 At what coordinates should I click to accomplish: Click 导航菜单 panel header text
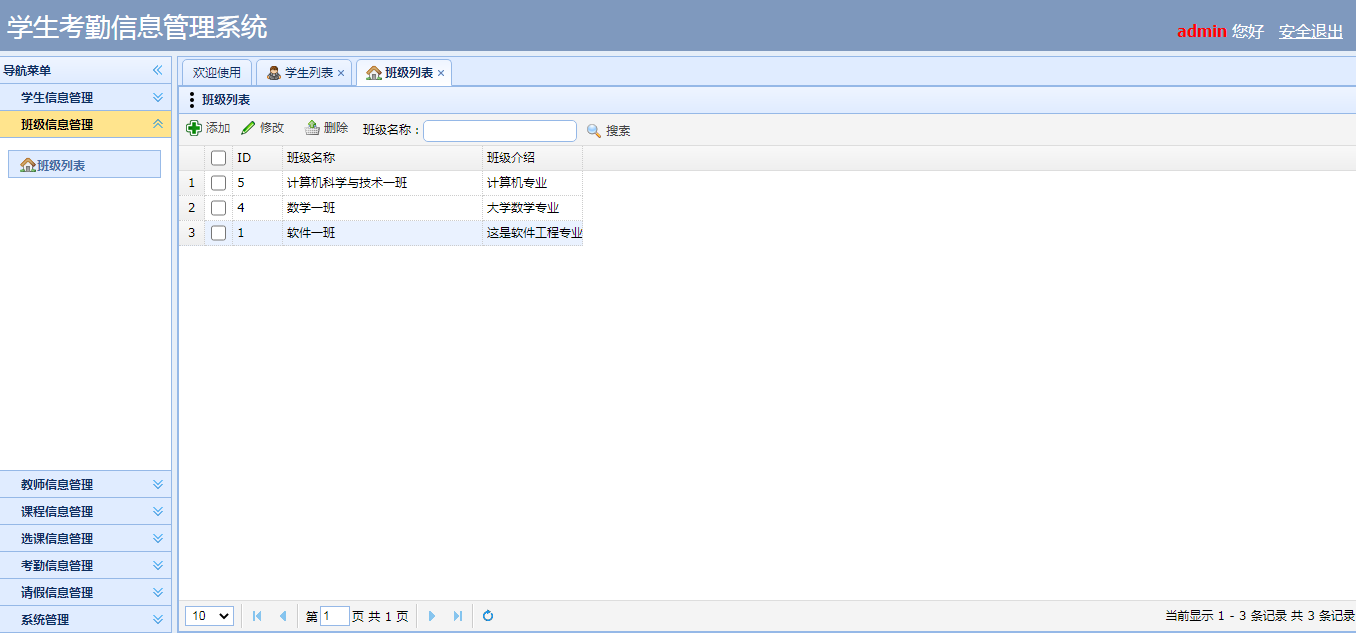point(27,70)
